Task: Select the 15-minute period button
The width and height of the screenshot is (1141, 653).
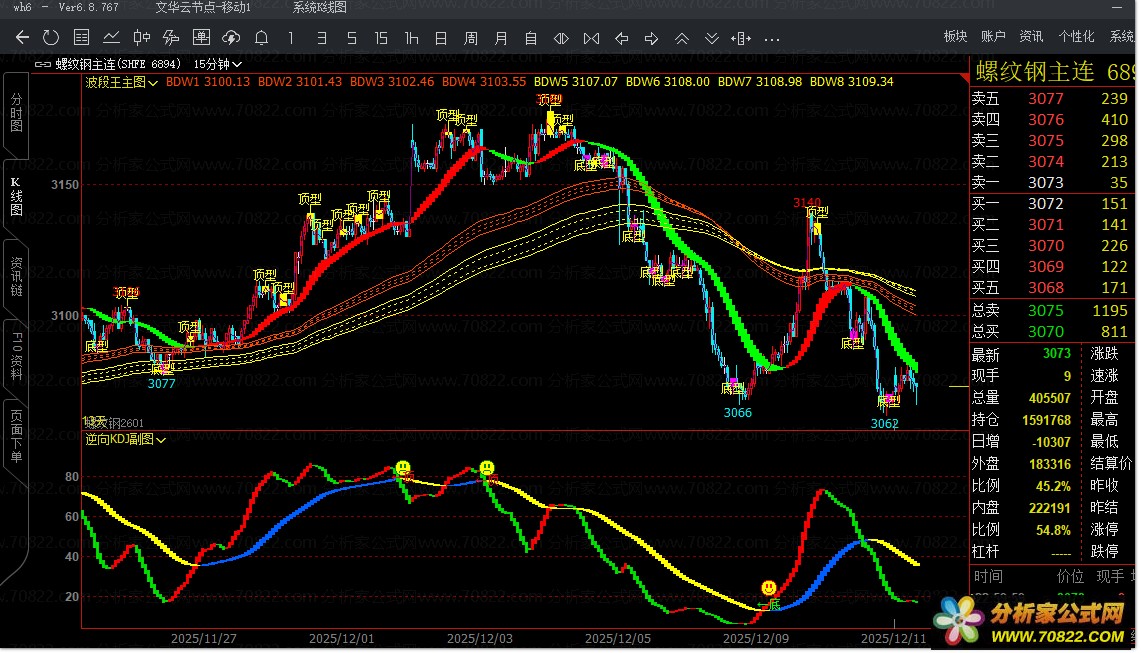Action: click(x=381, y=38)
